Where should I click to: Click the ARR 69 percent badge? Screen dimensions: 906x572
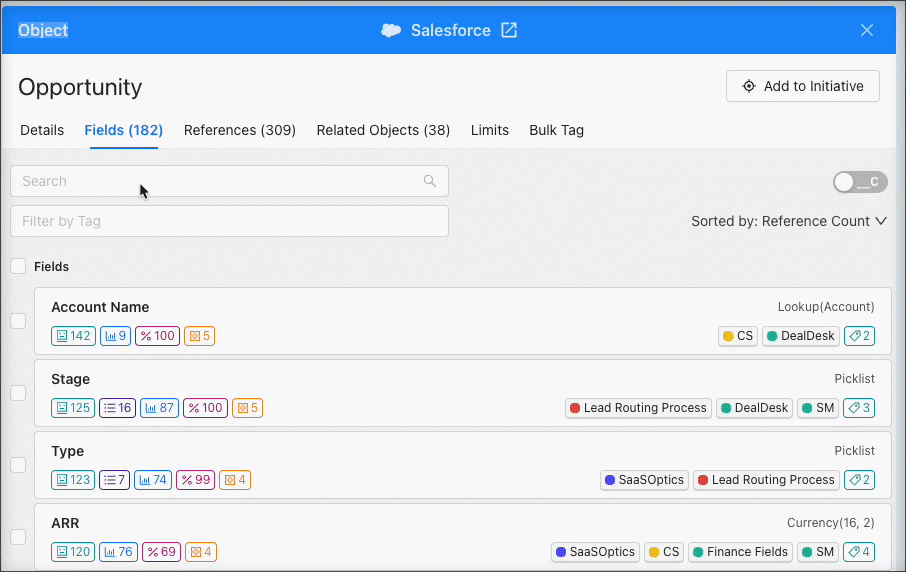pyautogui.click(x=161, y=552)
